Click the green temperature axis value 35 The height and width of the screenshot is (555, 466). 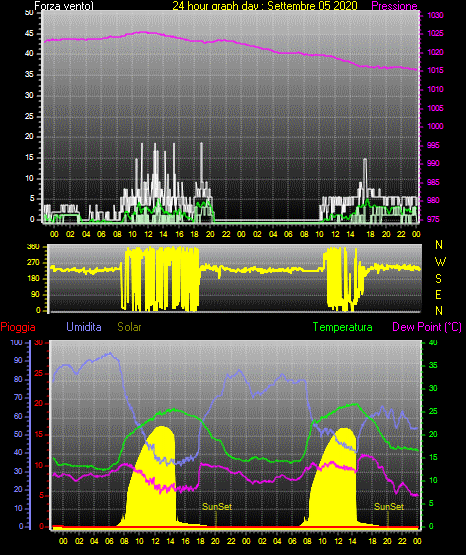coord(433,365)
